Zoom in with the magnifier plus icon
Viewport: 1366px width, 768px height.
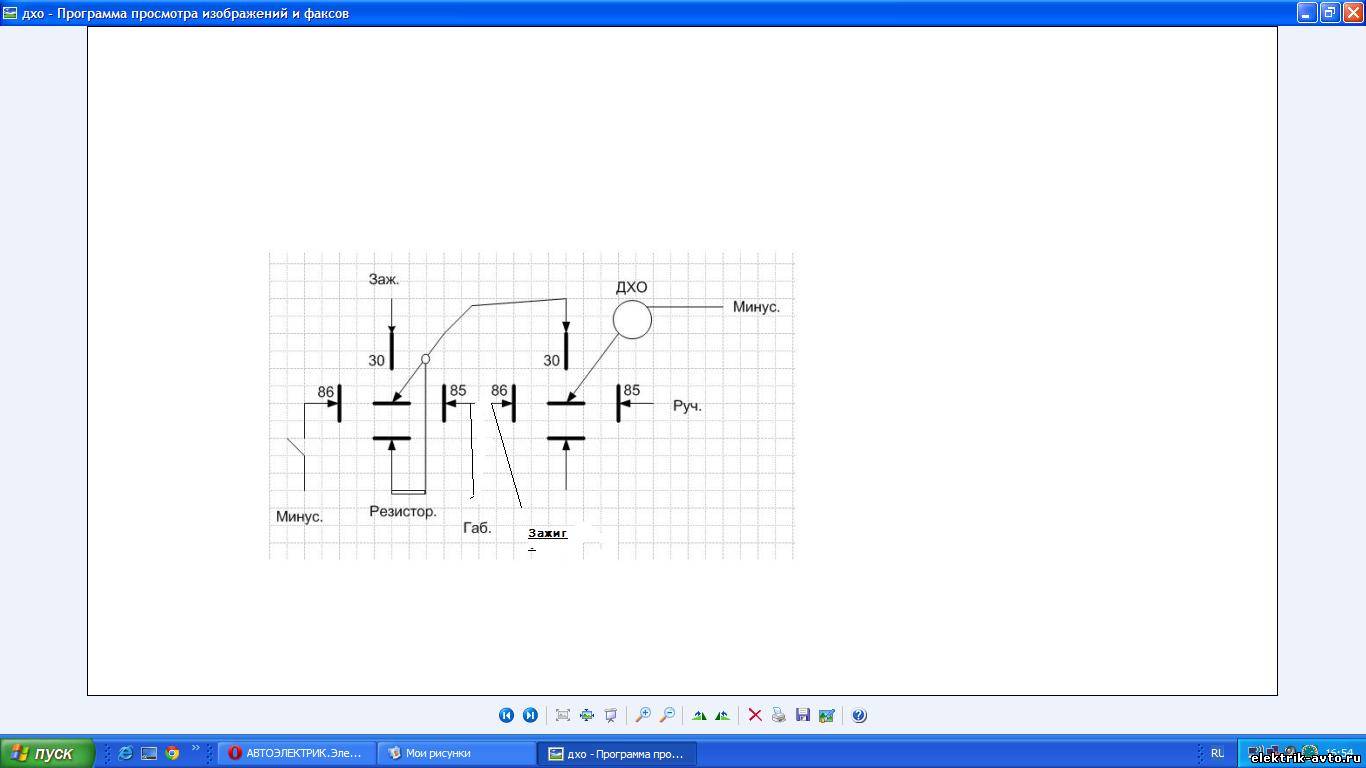coord(643,715)
